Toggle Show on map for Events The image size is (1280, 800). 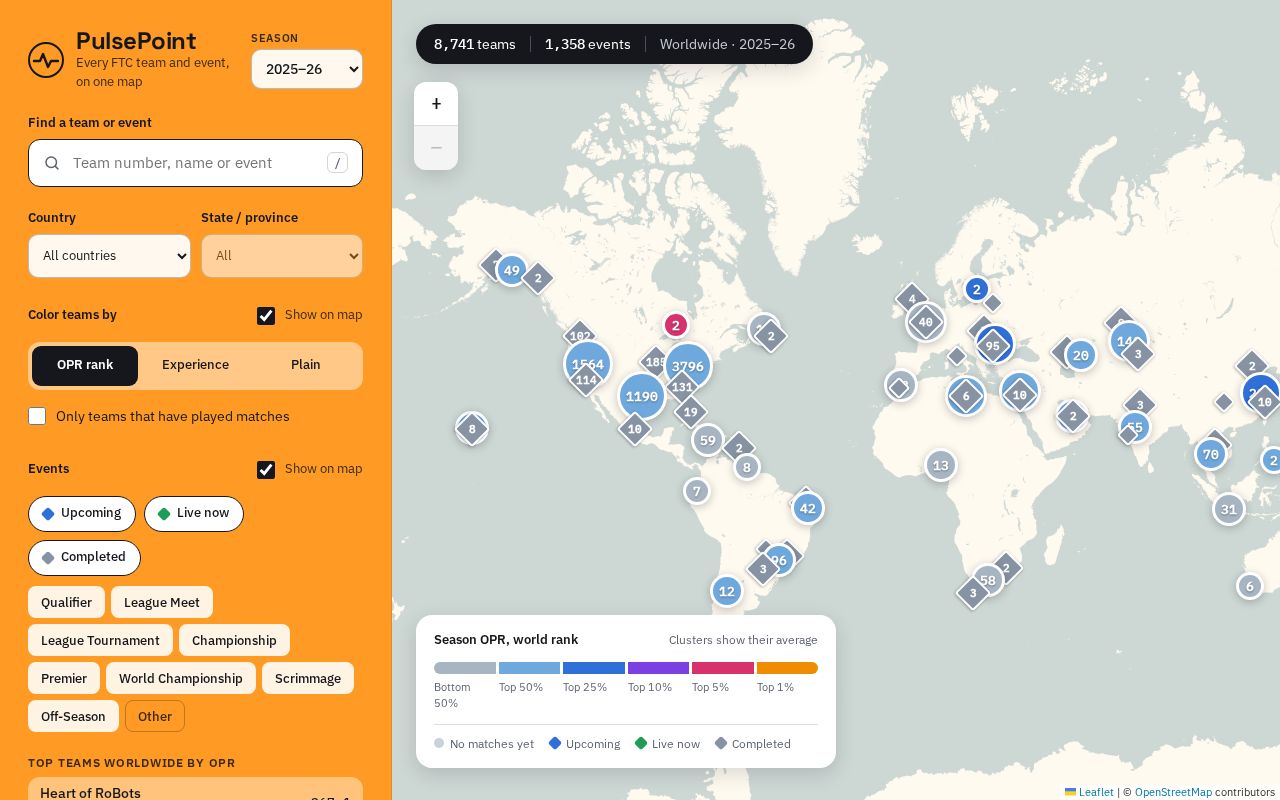click(x=266, y=470)
